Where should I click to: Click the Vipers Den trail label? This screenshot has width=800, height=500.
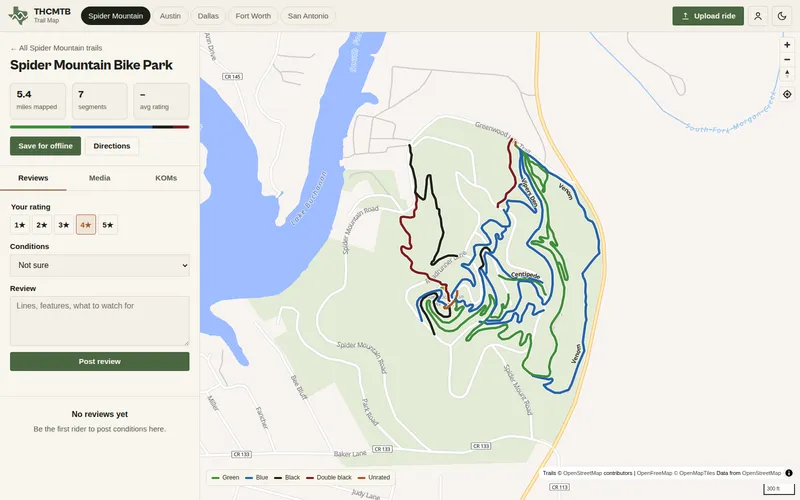tap(529, 193)
